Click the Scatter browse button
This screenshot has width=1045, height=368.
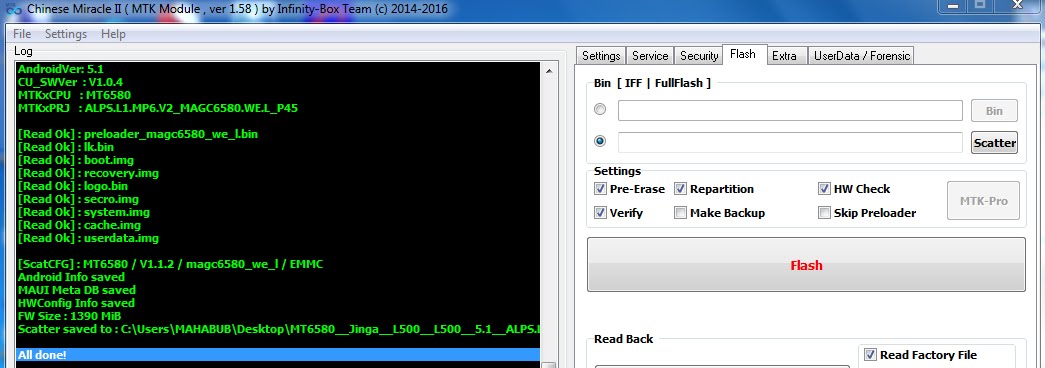click(994, 143)
